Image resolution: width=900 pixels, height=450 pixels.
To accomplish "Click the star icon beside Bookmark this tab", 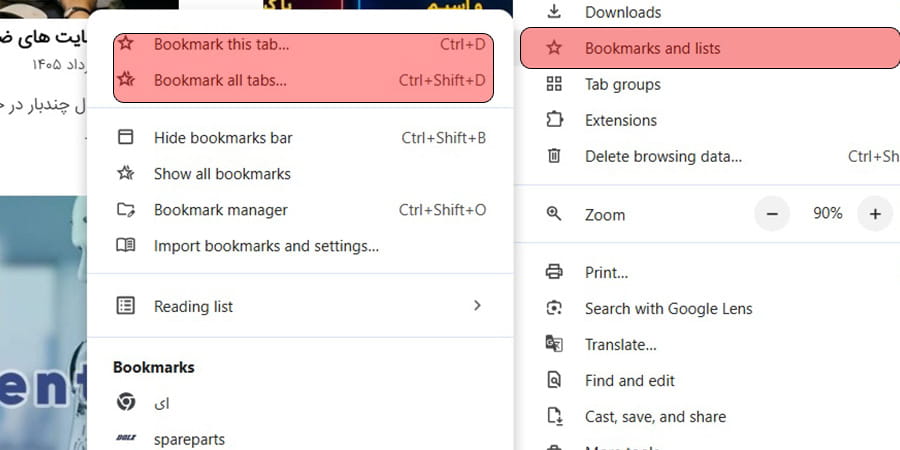I will click(126, 43).
